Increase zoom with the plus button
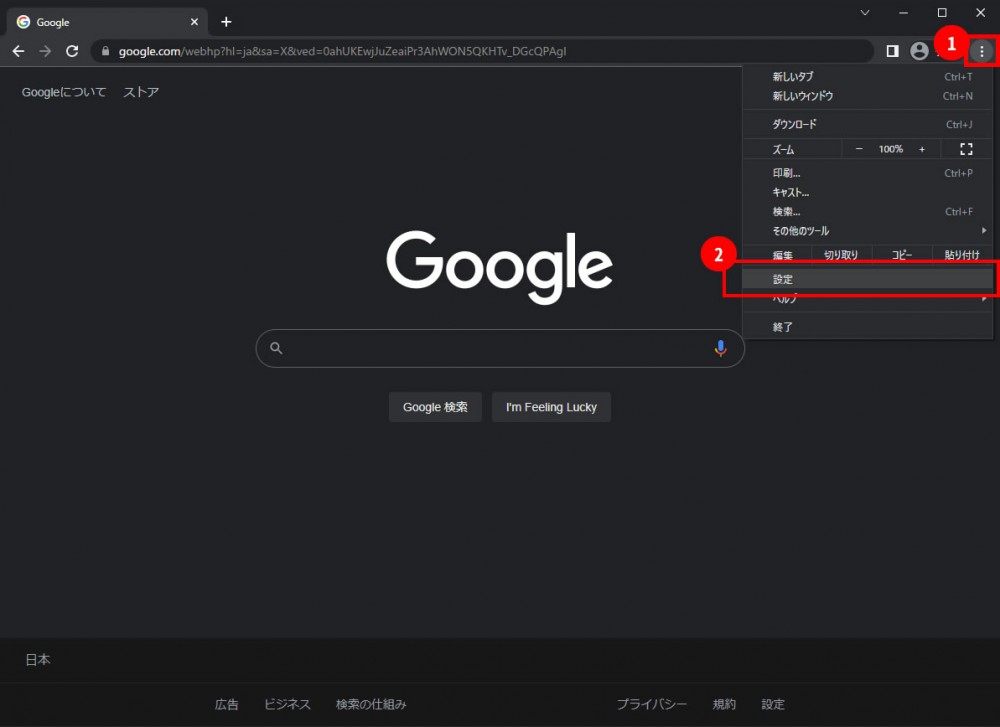This screenshot has width=1000, height=727. coord(922,149)
